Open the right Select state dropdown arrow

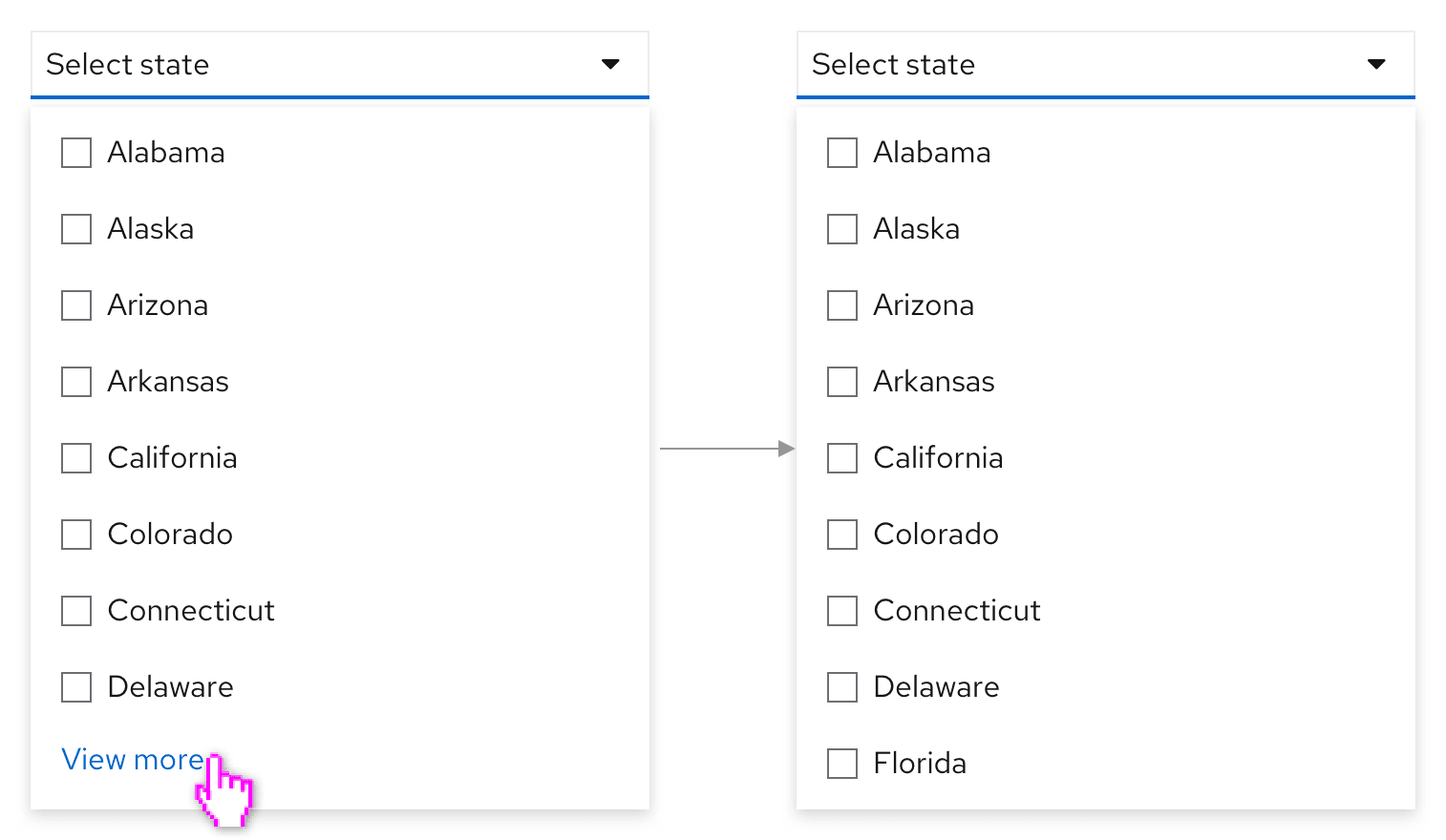point(1376,64)
